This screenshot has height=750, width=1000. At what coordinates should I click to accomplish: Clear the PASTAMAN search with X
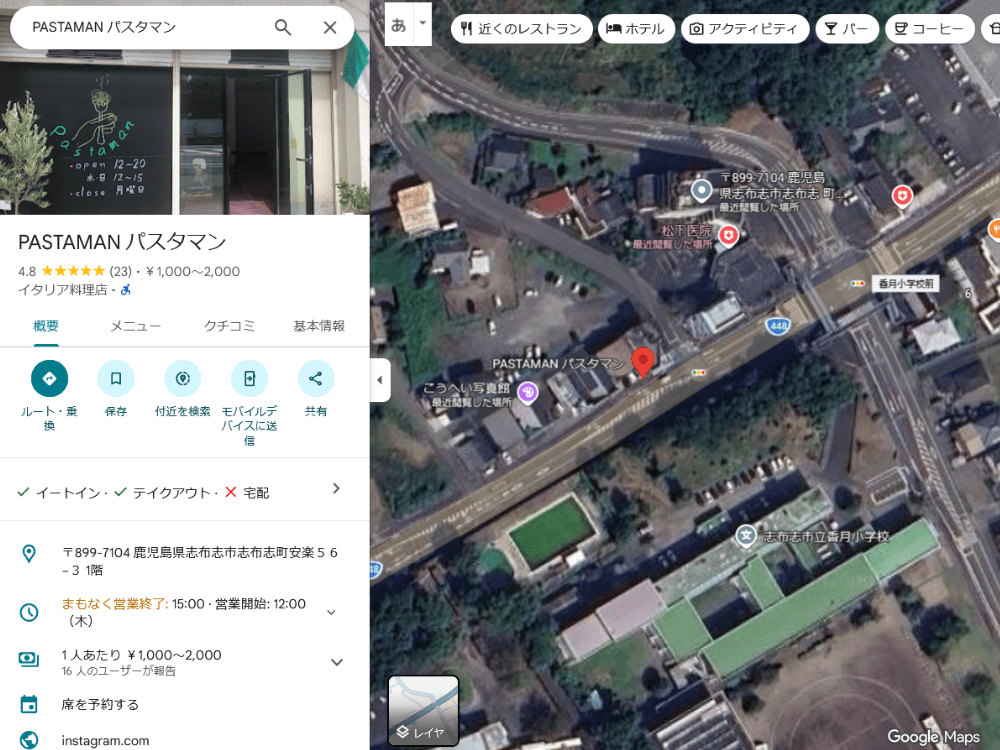pyautogui.click(x=330, y=27)
